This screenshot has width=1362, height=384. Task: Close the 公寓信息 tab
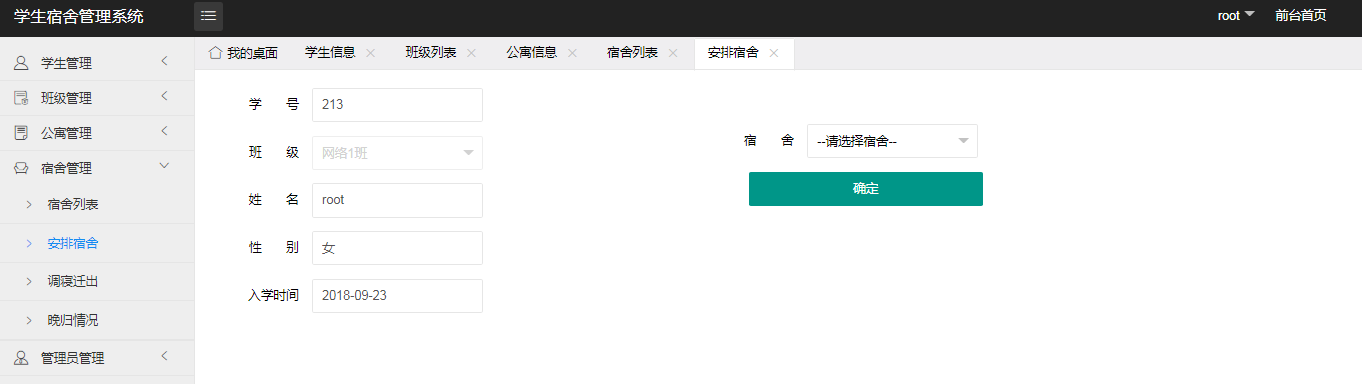[x=572, y=53]
